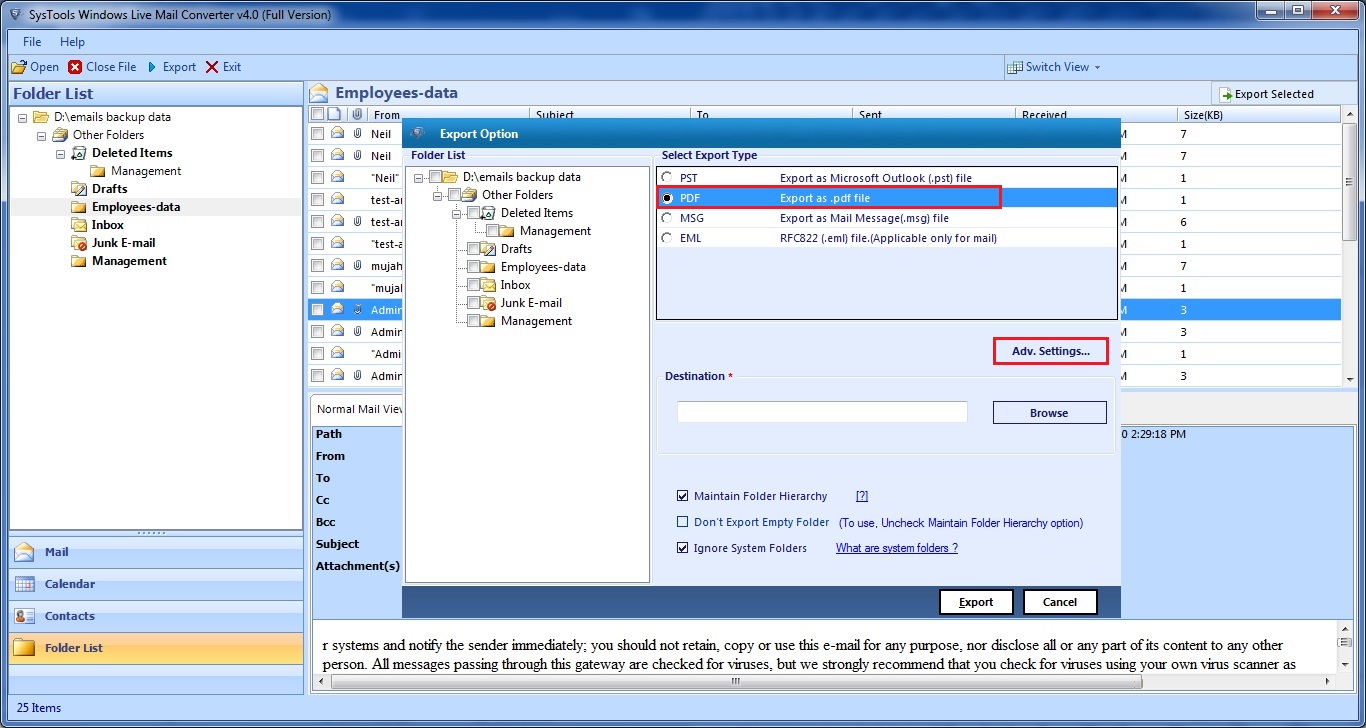Select the Contacts icon in sidebar

(x=26, y=616)
